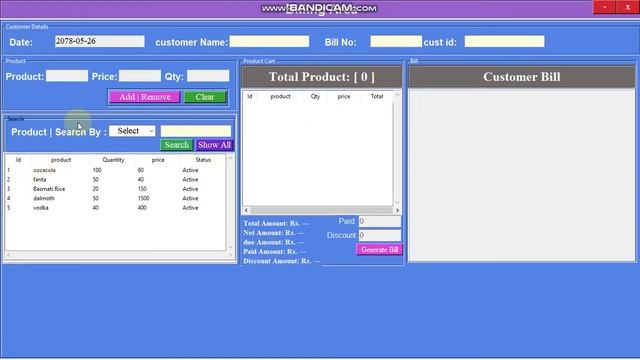The height and width of the screenshot is (360, 640).
Task: Click cart vertical scroll down arrow
Action: click(397, 202)
